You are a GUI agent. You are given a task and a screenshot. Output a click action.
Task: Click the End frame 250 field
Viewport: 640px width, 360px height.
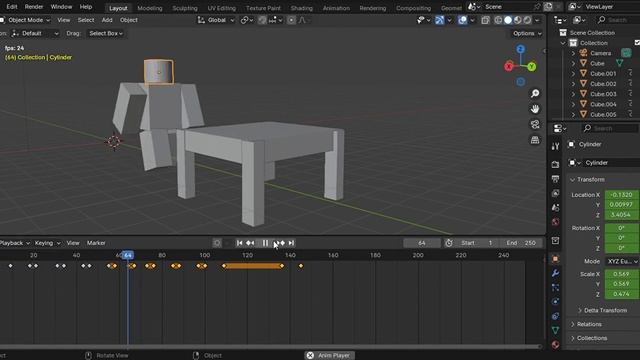(521, 243)
